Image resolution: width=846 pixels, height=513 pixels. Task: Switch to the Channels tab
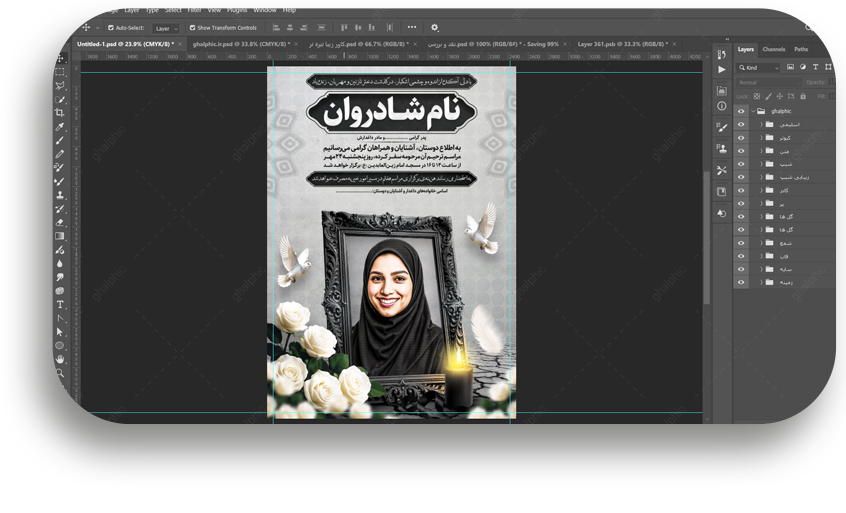tap(773, 49)
